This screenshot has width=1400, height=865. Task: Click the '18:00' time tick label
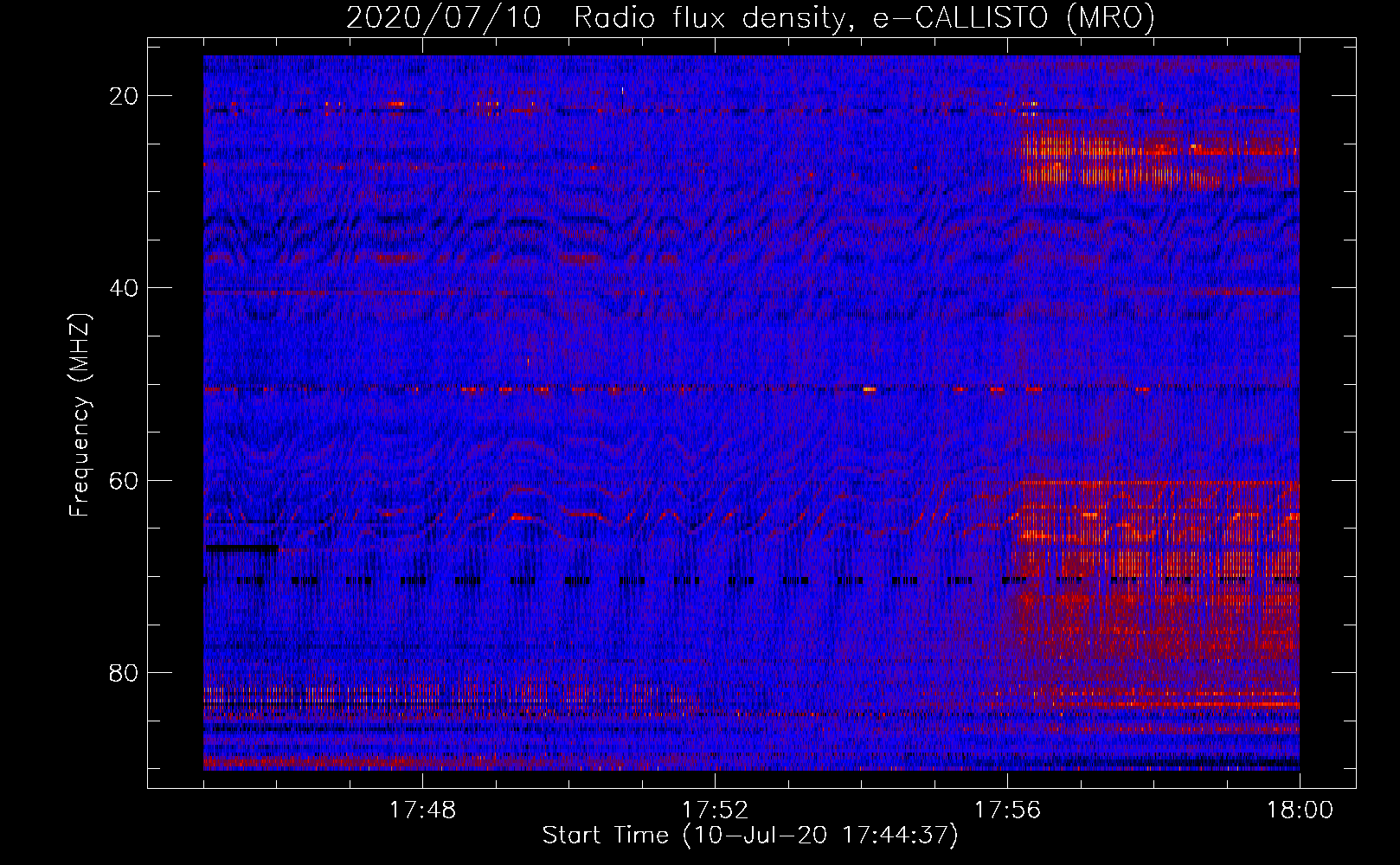[x=1300, y=811]
